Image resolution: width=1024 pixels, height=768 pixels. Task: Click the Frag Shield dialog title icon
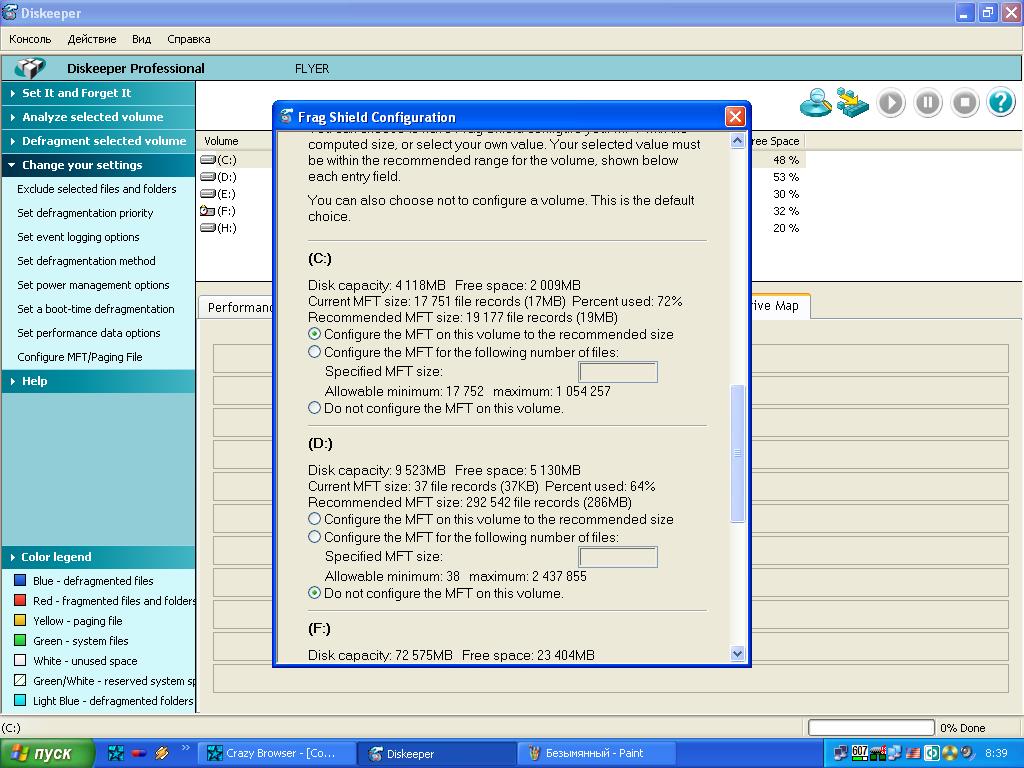[x=286, y=117]
